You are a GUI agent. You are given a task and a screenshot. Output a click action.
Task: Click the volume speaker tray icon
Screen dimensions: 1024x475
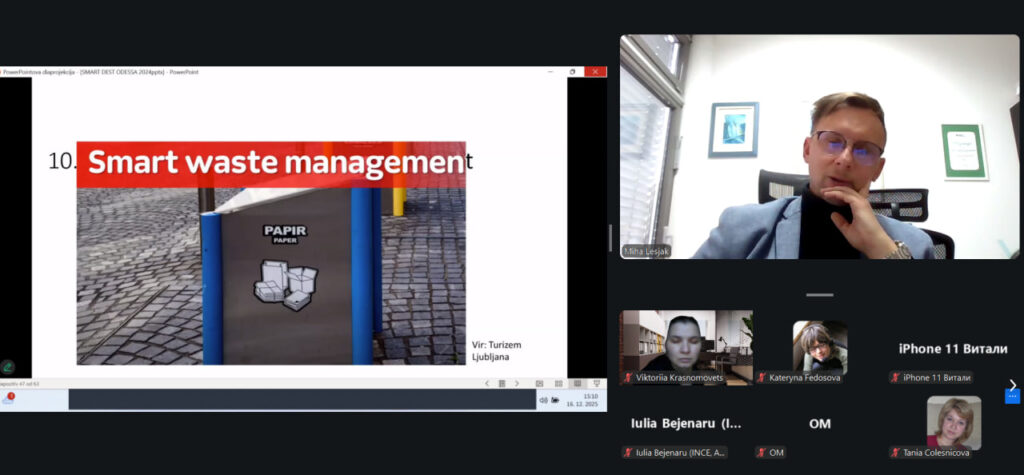(543, 400)
